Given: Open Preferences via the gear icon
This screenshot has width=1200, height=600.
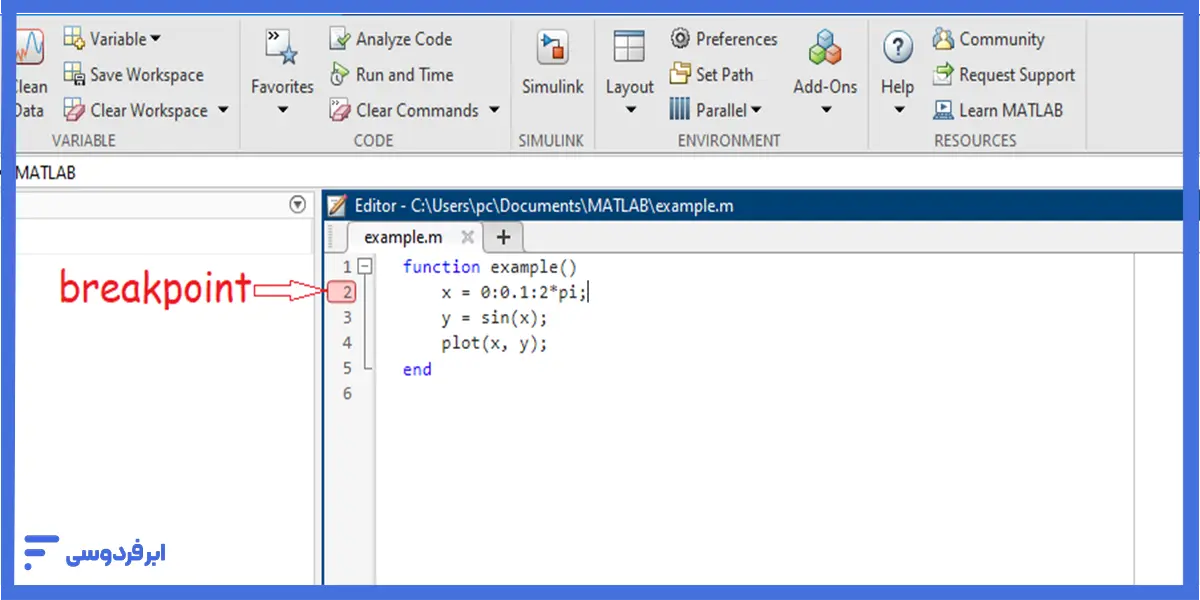Looking at the screenshot, I should click(x=680, y=39).
